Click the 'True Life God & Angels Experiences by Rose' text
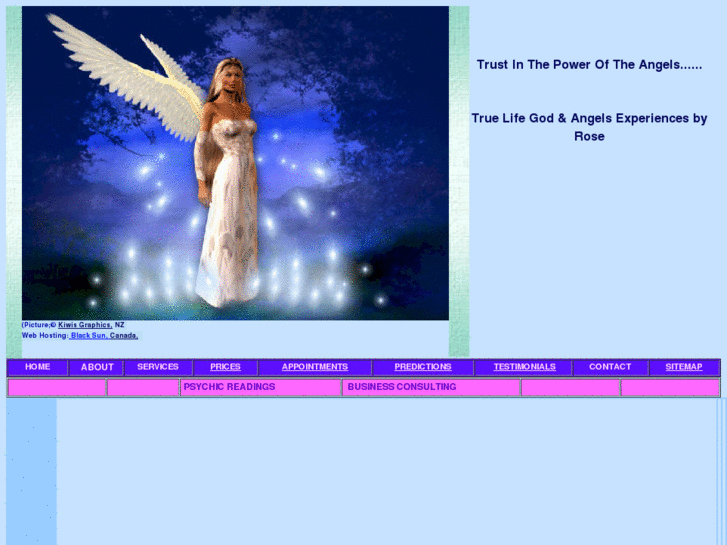Screen dimensions: 727x545 click(589, 127)
